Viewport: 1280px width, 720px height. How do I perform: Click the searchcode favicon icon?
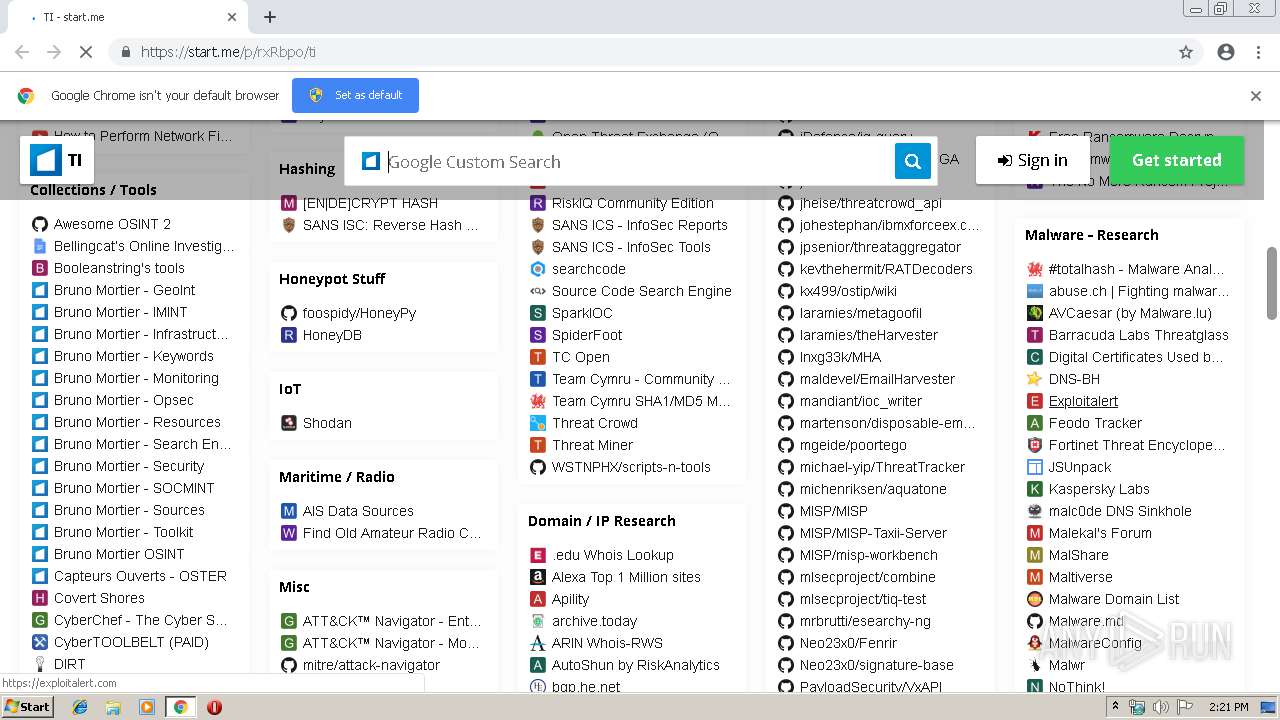(x=538, y=269)
